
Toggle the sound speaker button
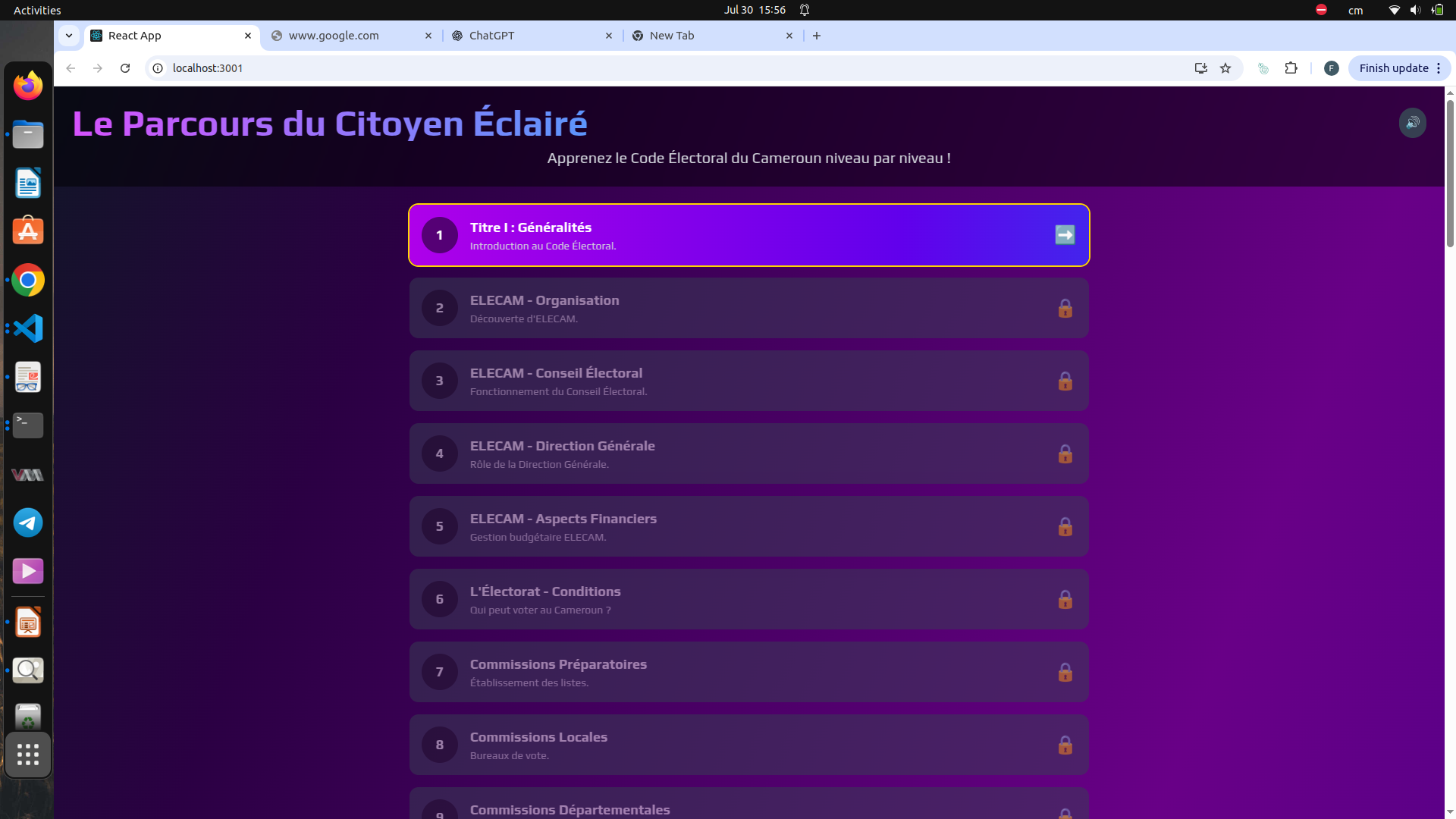tap(1412, 123)
